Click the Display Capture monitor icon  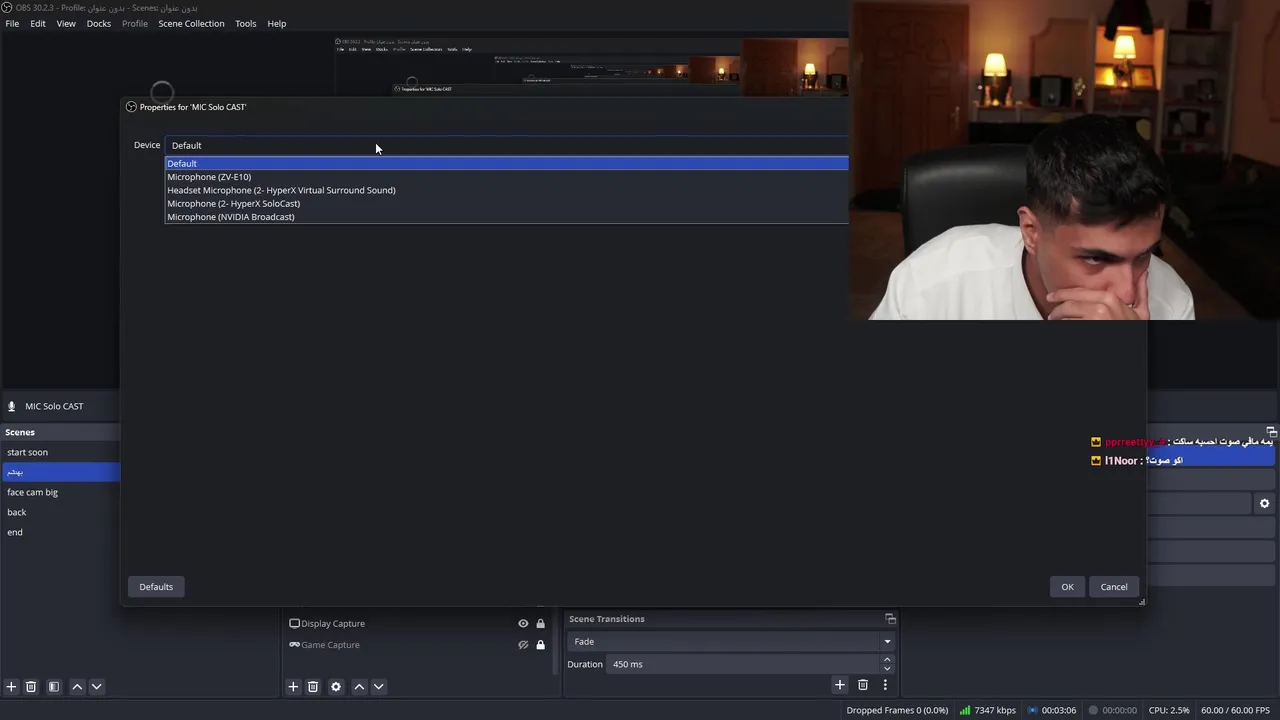point(294,623)
